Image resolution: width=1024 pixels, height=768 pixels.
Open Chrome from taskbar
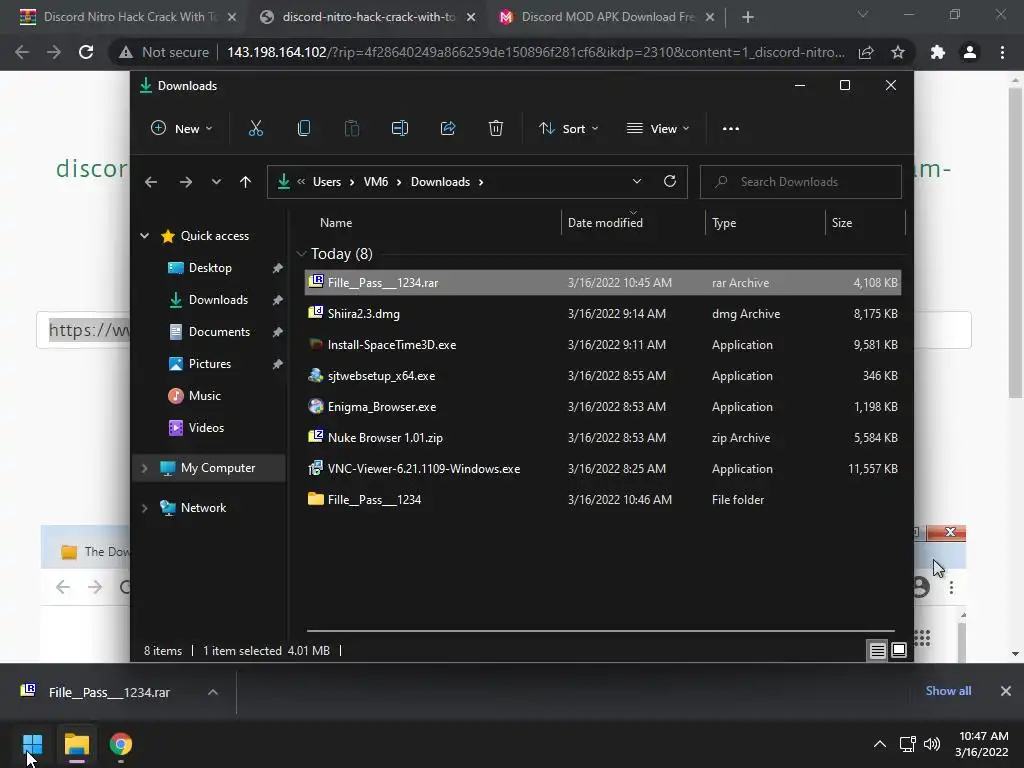point(121,744)
